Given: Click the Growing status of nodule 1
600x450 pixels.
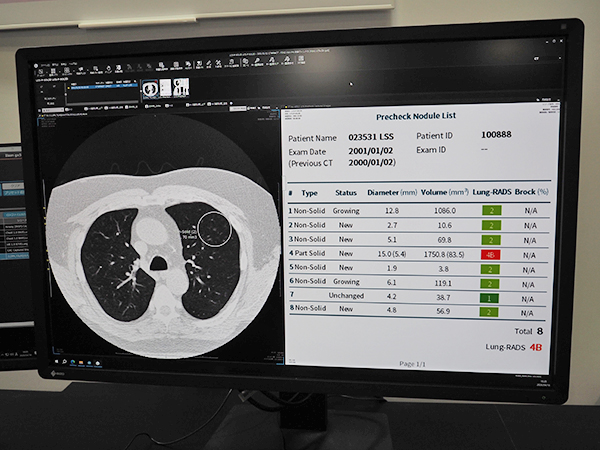Looking at the screenshot, I should click(346, 211).
